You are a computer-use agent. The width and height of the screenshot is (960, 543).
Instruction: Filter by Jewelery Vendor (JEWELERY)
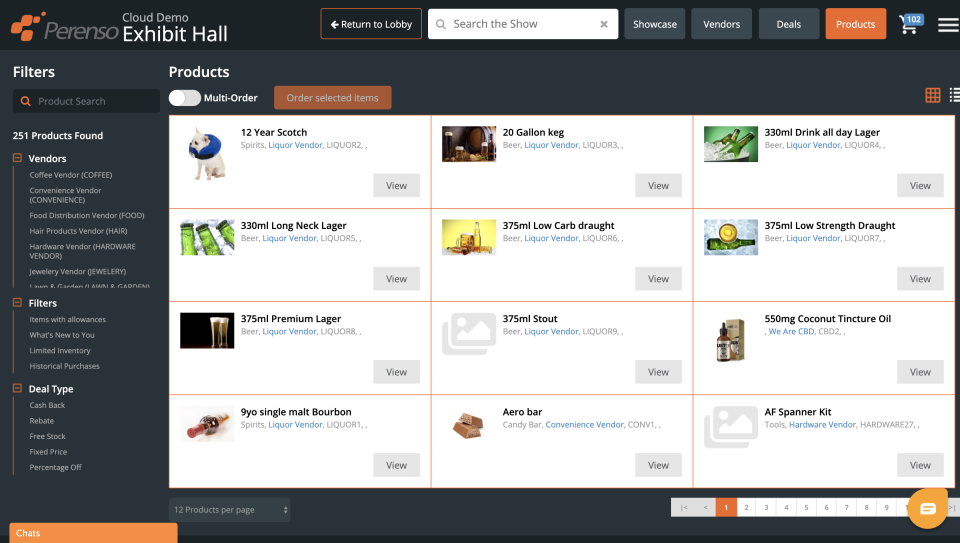point(78,271)
